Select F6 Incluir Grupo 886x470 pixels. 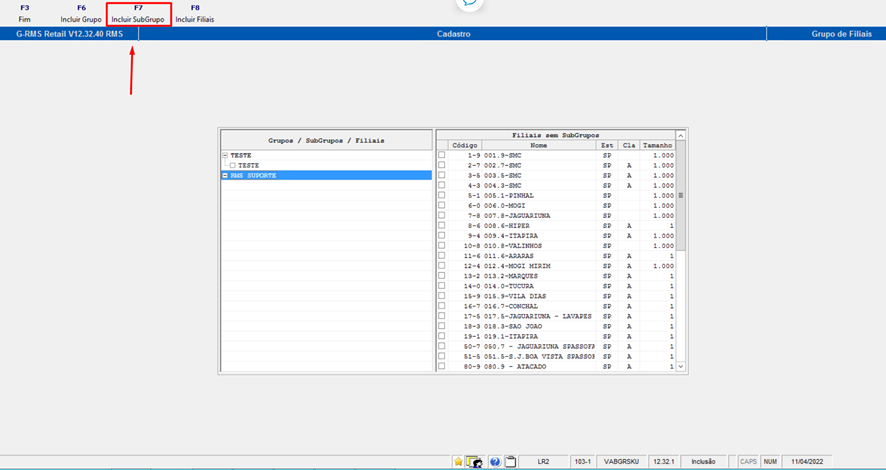click(x=81, y=14)
